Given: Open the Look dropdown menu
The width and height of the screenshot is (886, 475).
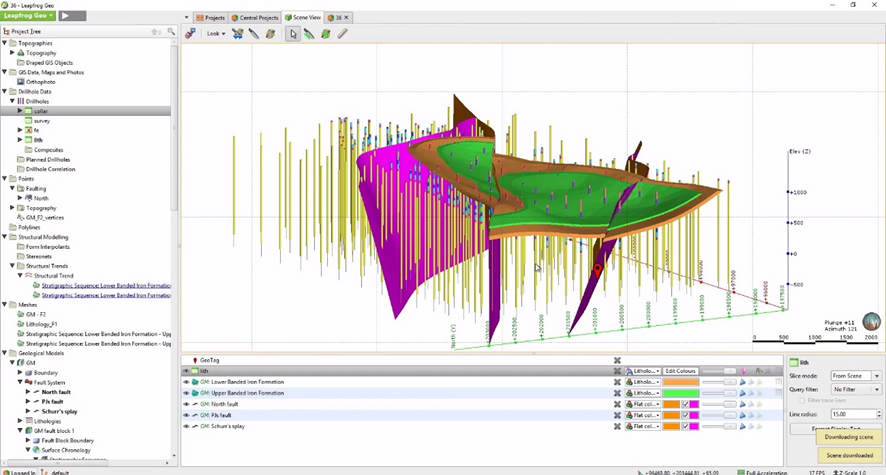Looking at the screenshot, I should point(216,33).
